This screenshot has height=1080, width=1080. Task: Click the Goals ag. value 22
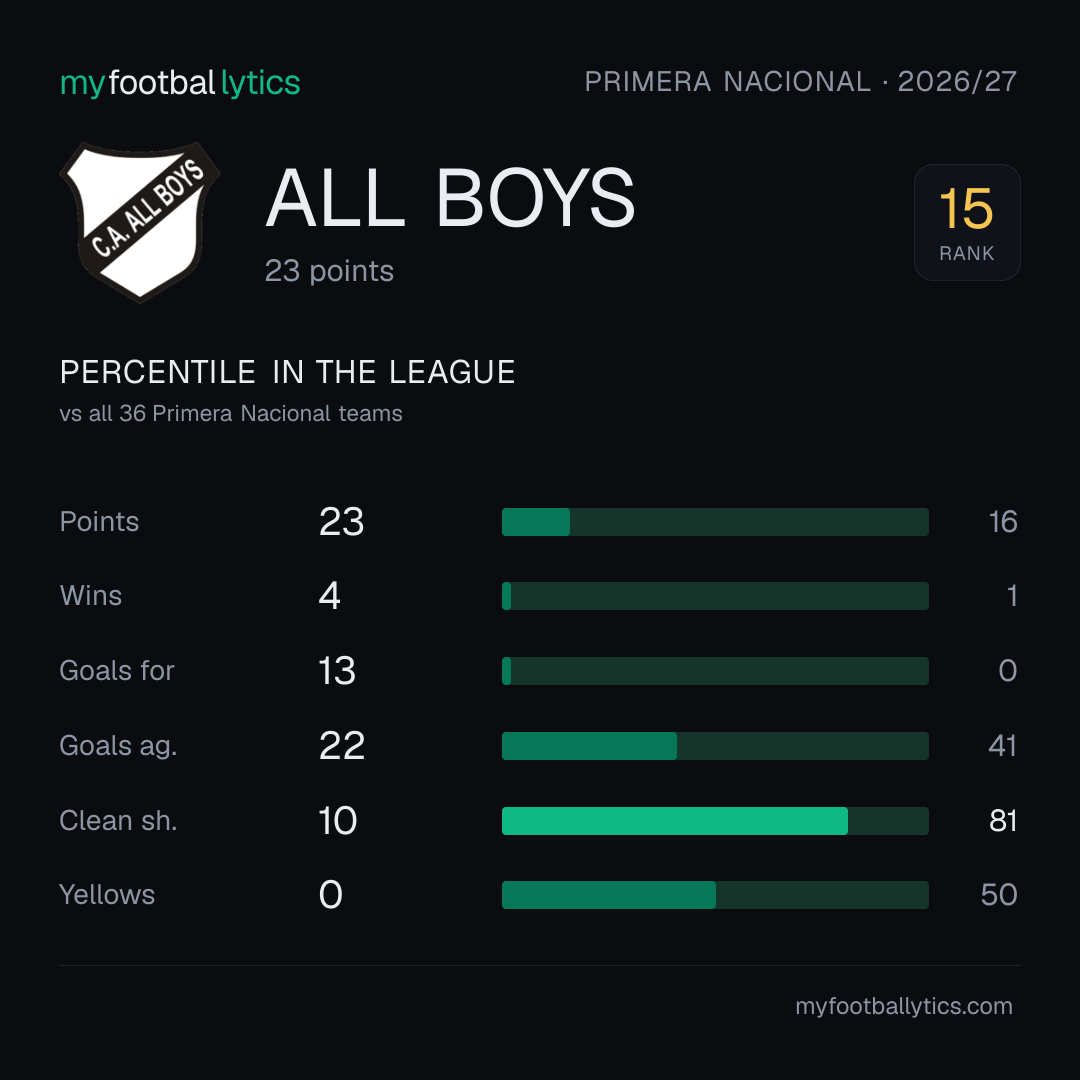point(342,746)
